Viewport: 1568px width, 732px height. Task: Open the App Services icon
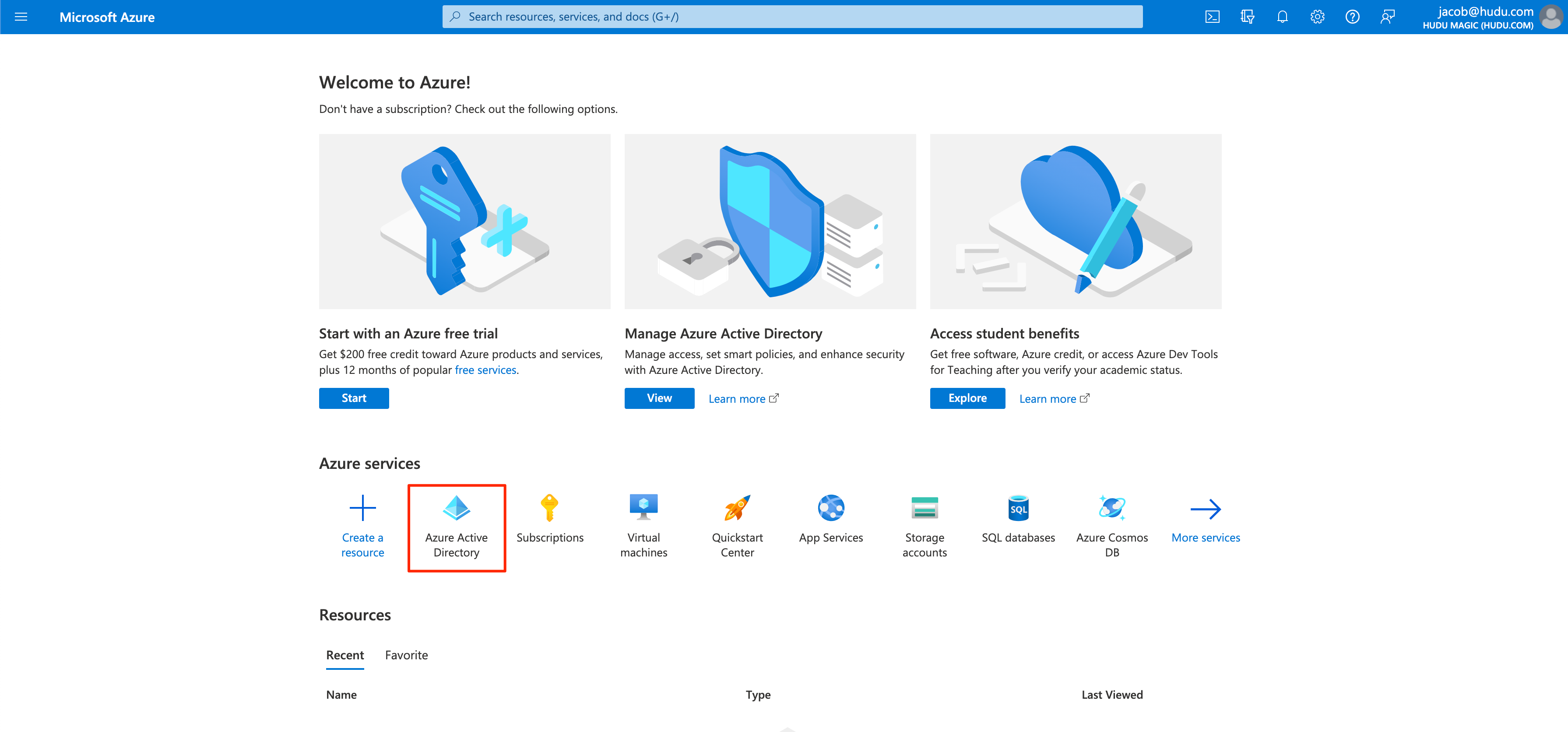(831, 508)
